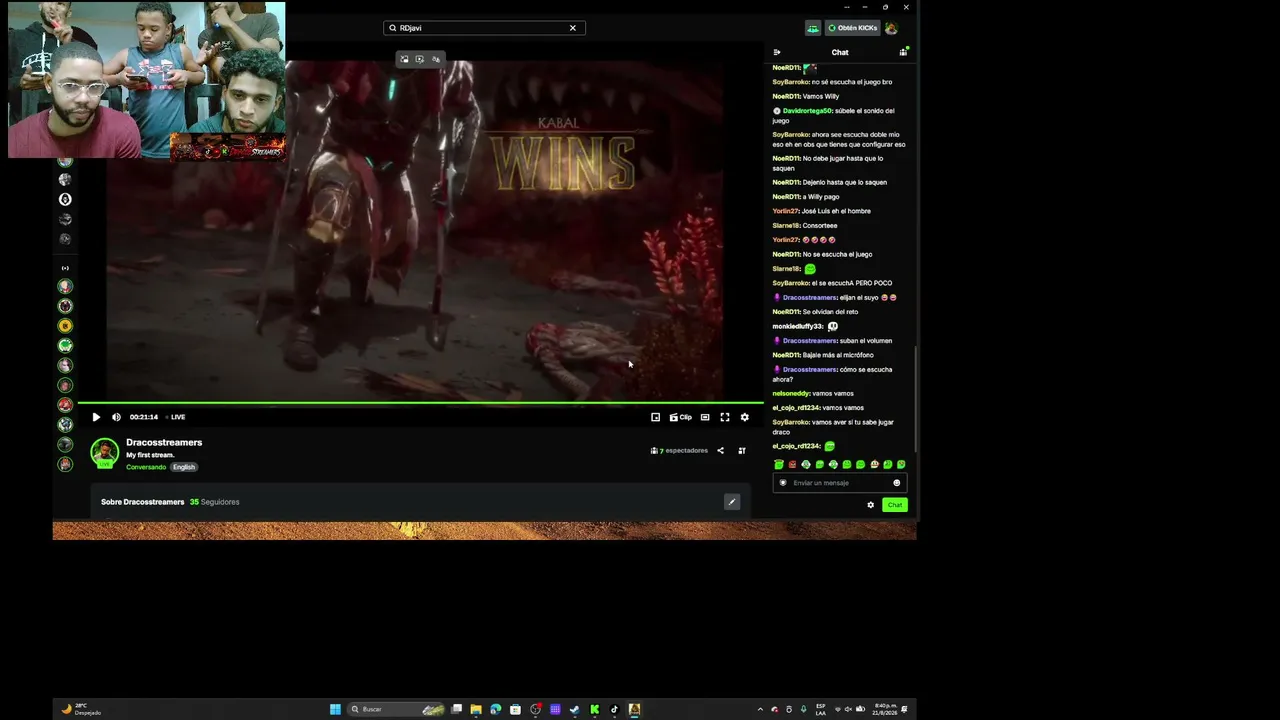The image size is (1280, 720).
Task: Click the Obtén KICKs button
Action: (852, 28)
